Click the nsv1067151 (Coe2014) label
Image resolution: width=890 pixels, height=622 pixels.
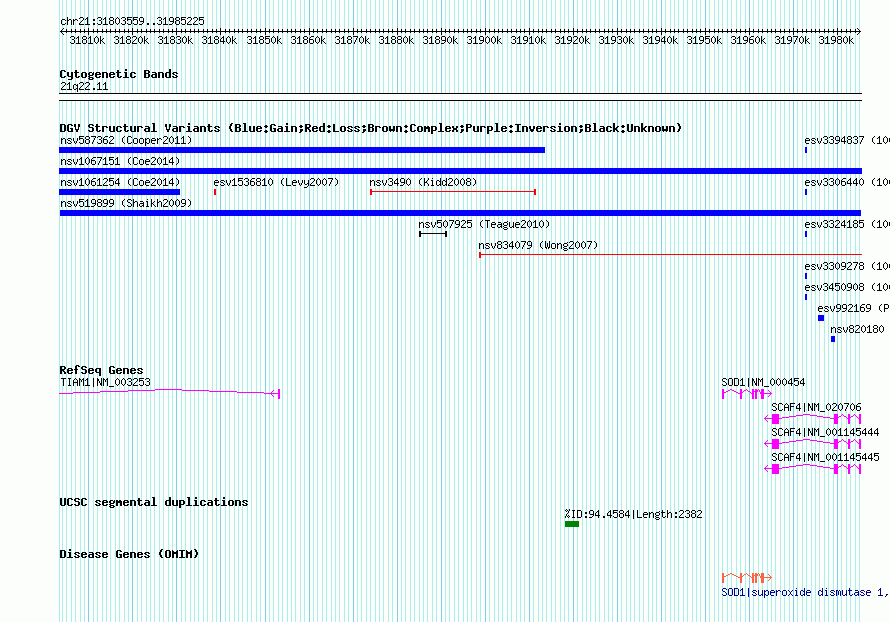tap(120, 161)
